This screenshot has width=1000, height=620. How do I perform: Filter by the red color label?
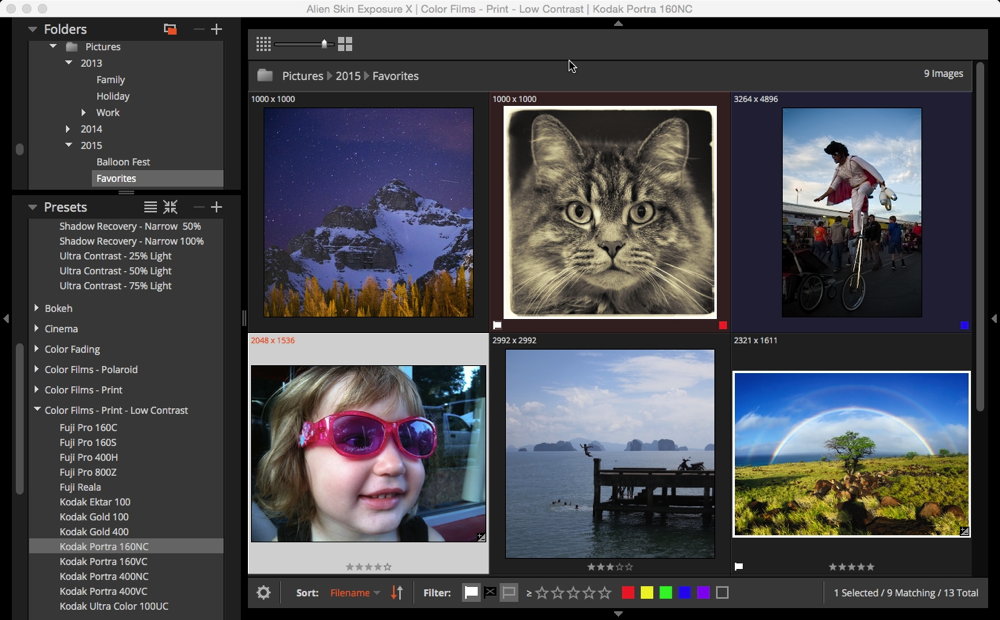pyautogui.click(x=628, y=593)
